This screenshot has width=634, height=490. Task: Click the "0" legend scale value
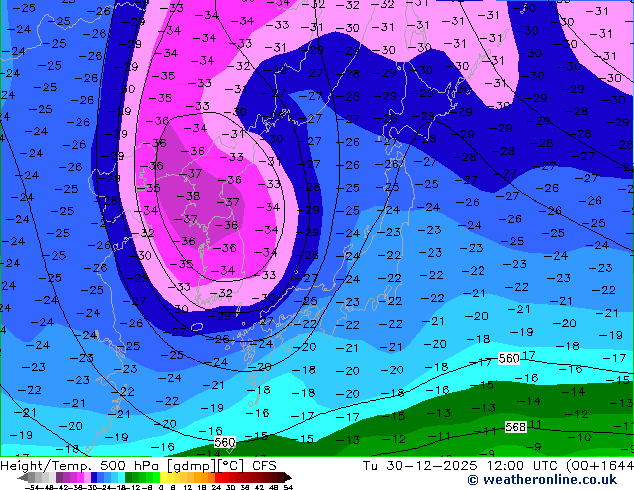tap(161, 487)
